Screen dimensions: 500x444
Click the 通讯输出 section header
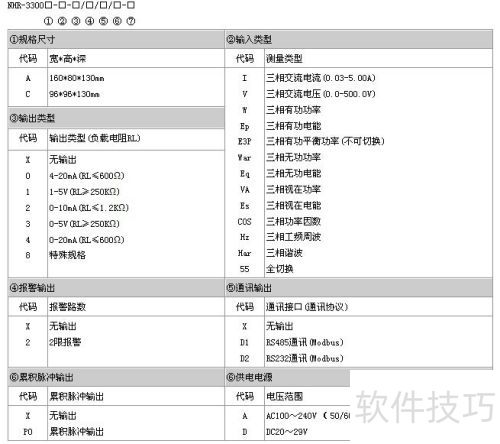coord(359,288)
